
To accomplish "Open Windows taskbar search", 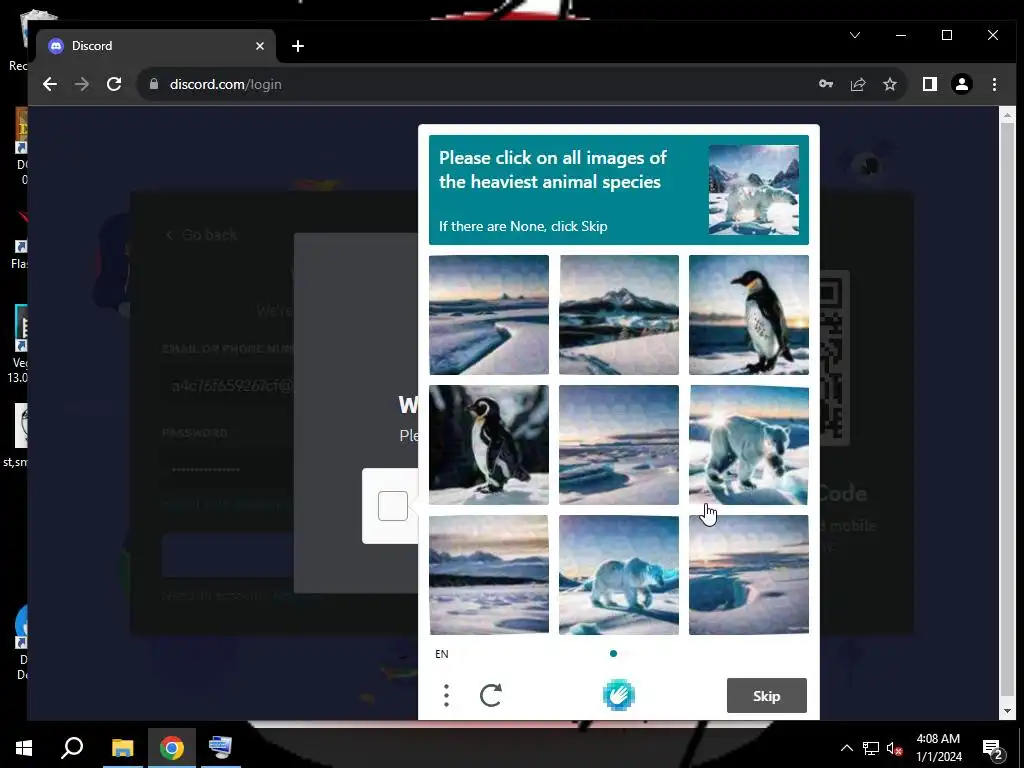I will pyautogui.click(x=72, y=748).
